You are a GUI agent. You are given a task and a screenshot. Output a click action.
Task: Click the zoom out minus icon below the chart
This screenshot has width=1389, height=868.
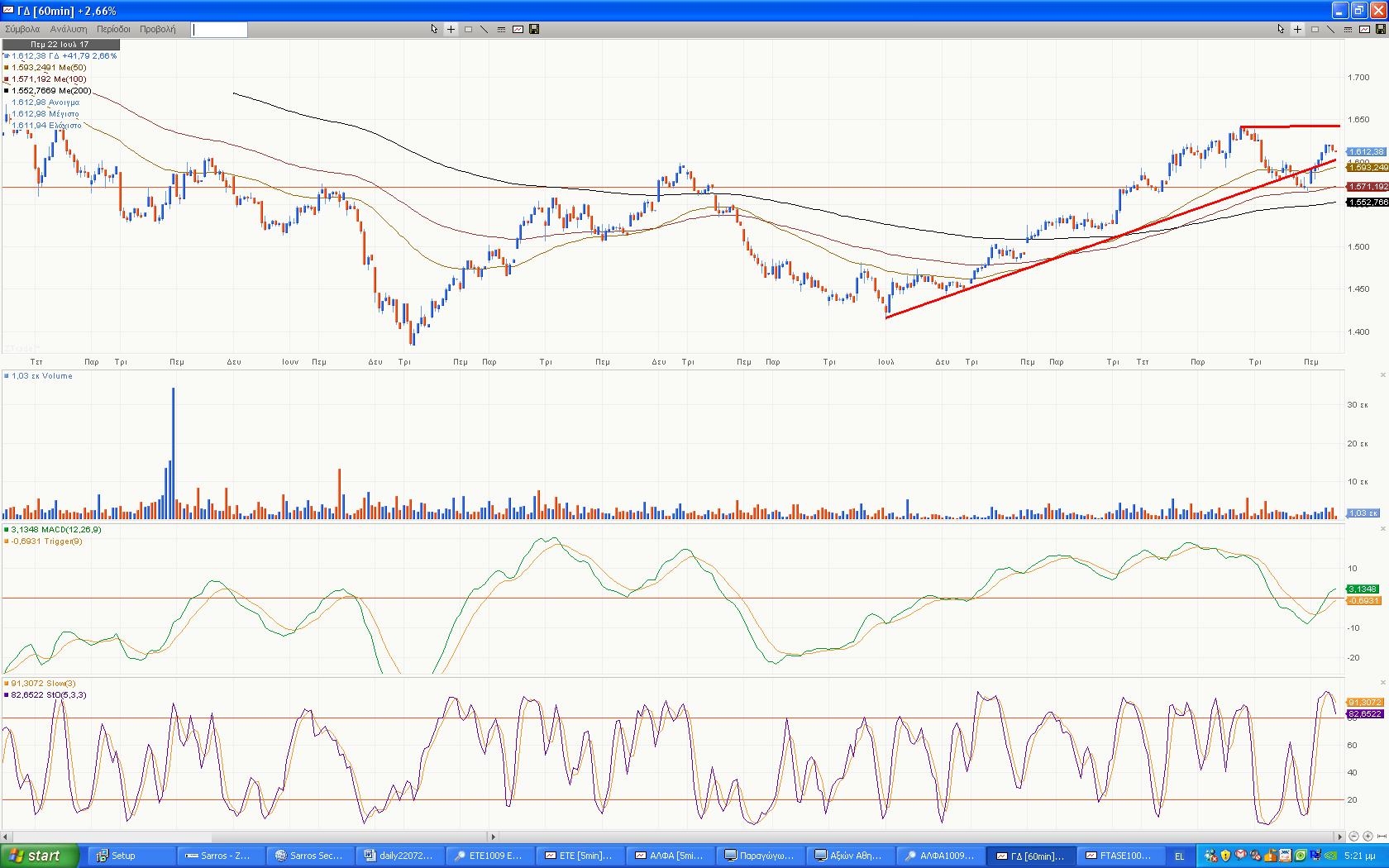coord(1354,837)
